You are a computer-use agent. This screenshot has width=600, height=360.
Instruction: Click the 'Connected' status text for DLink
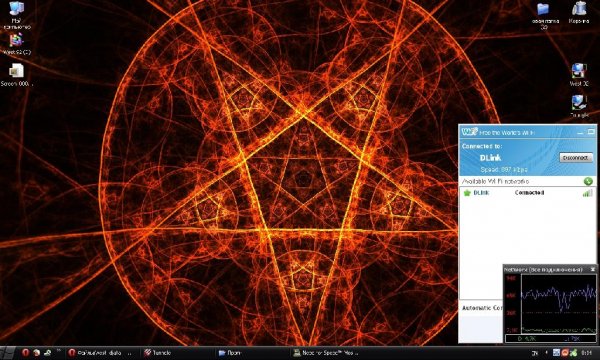(529, 193)
